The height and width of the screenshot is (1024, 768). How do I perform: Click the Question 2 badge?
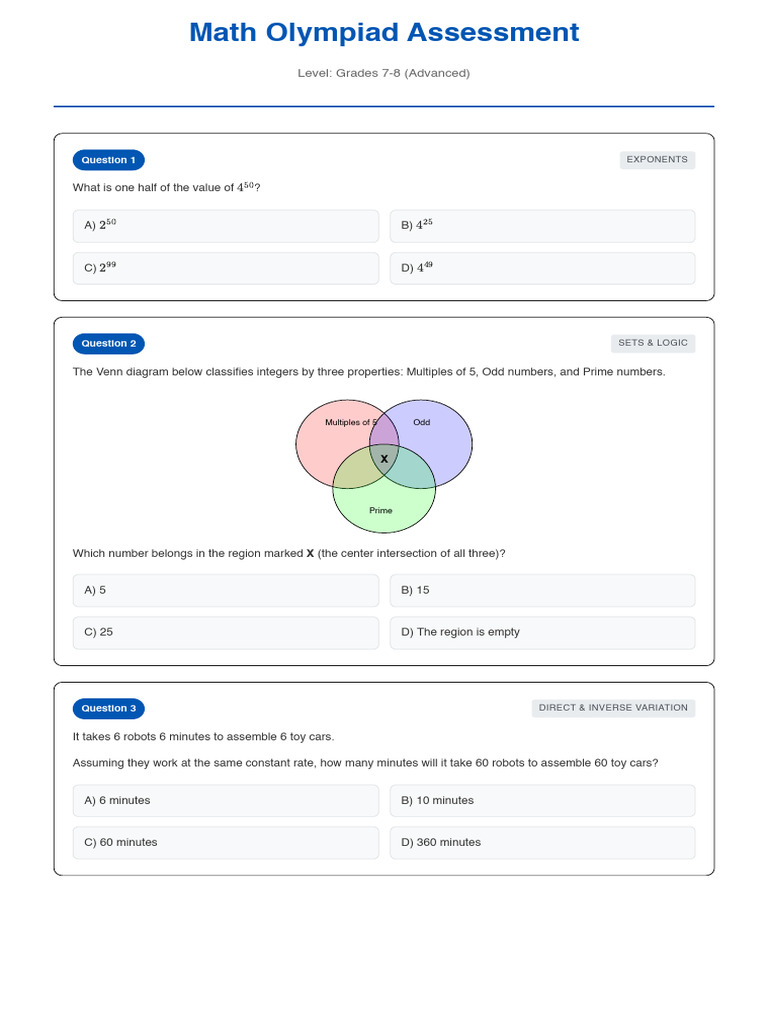(x=109, y=343)
